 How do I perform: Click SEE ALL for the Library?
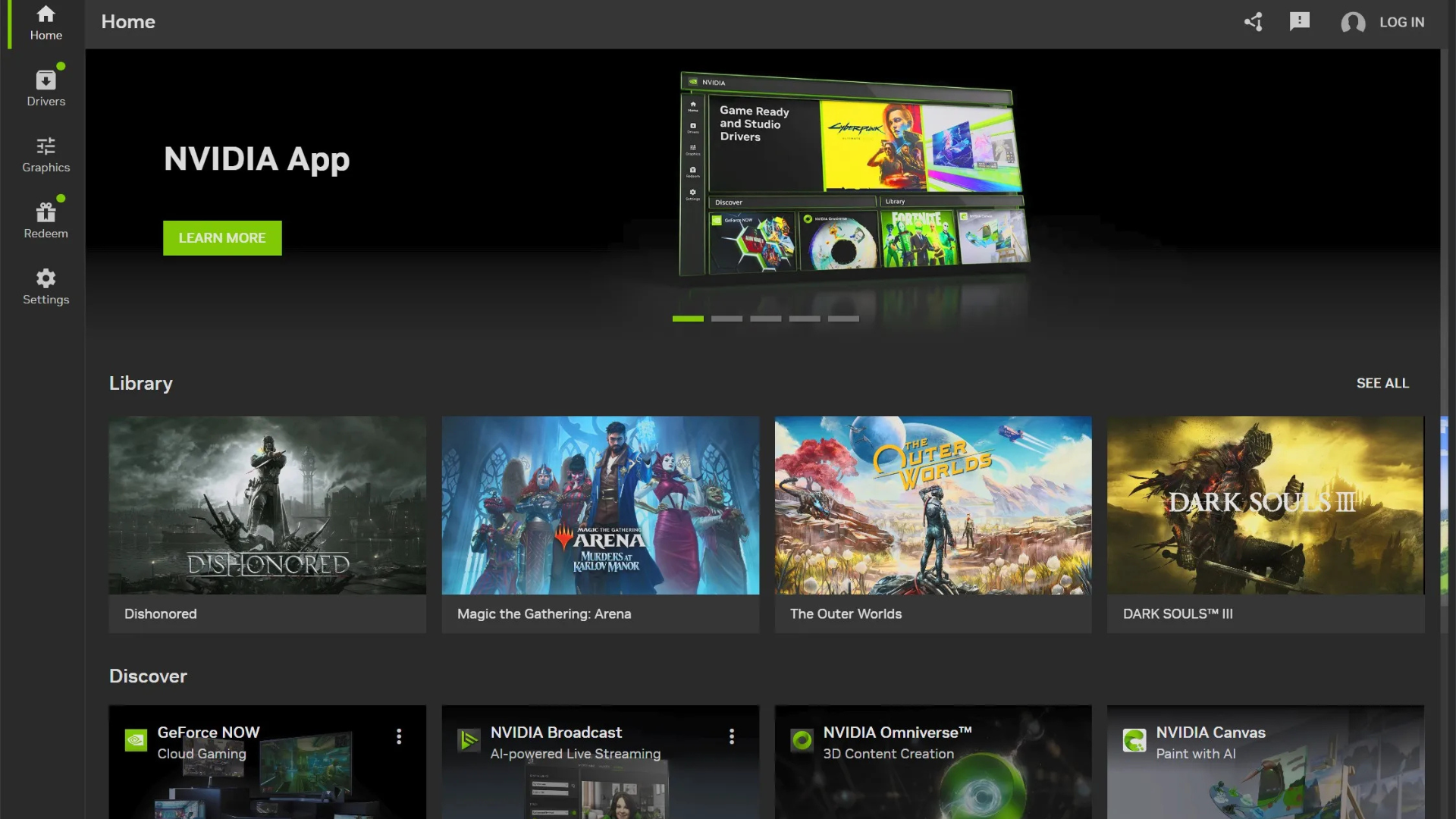coord(1382,384)
